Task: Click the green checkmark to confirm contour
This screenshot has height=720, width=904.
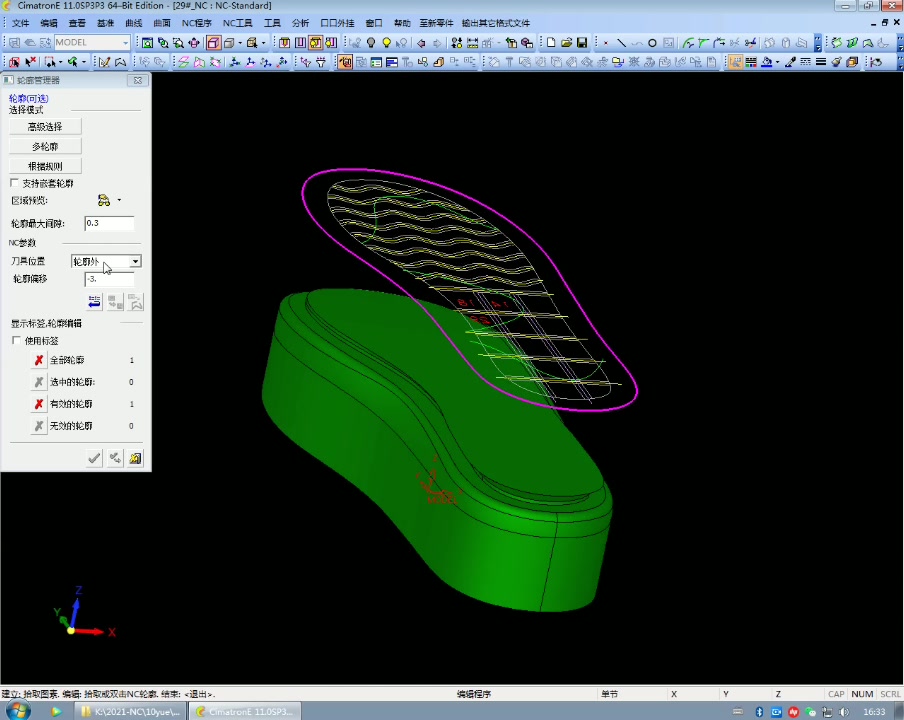Action: (94, 458)
